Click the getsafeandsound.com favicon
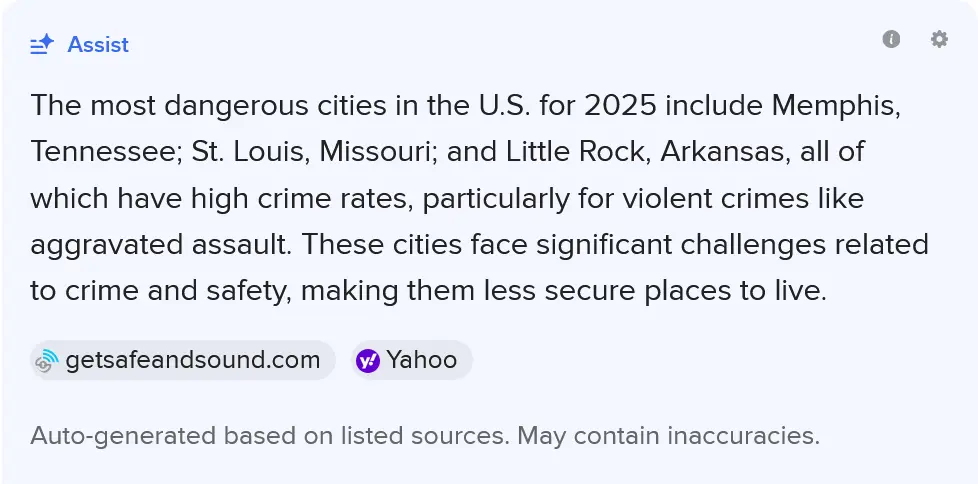978x484 pixels. (45, 361)
